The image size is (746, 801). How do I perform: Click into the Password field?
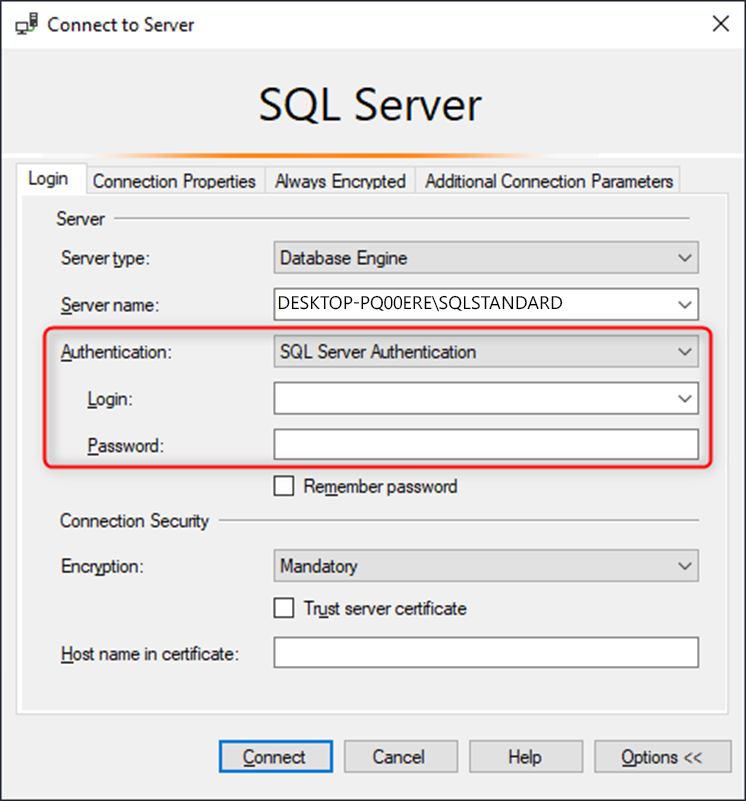486,444
